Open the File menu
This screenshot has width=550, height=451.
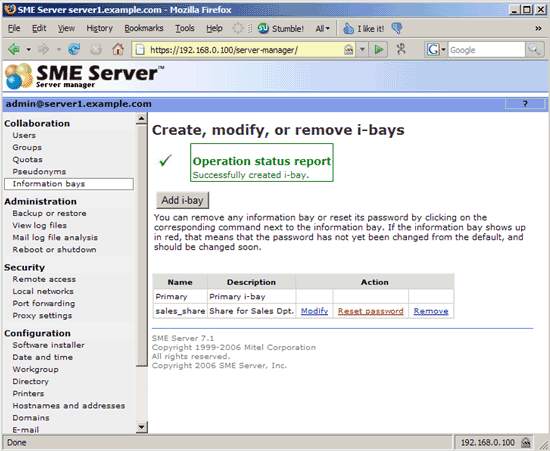pyautogui.click(x=14, y=28)
